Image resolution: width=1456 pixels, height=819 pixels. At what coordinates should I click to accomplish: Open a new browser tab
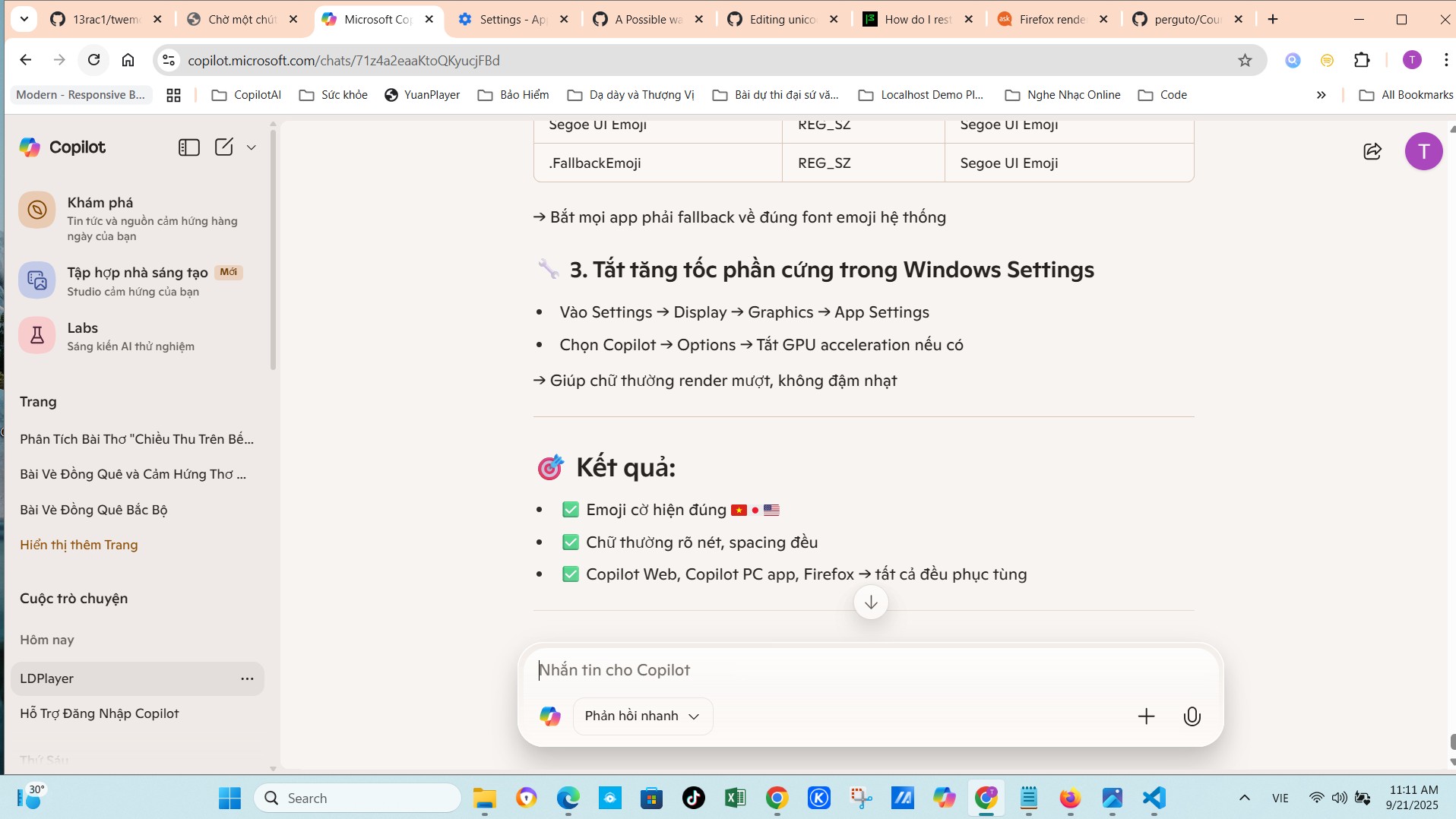tap(1274, 19)
